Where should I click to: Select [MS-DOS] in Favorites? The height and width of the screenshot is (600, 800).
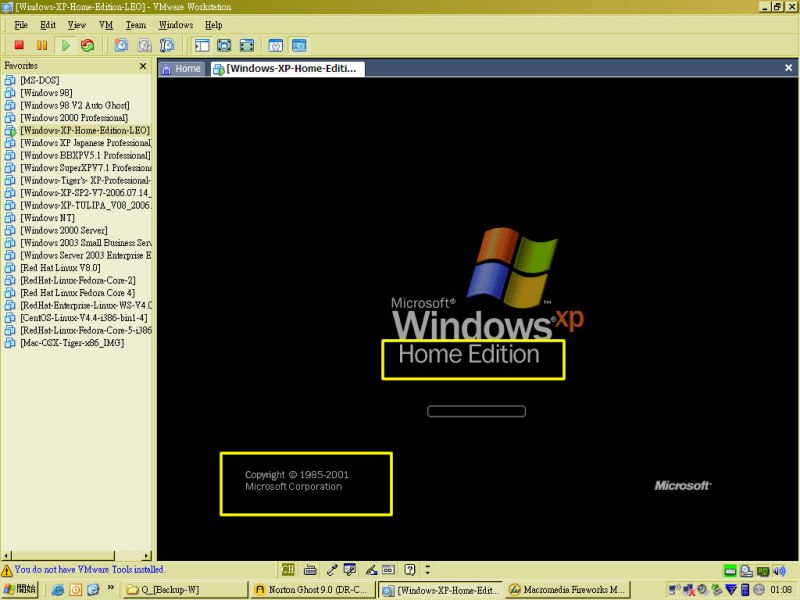click(40, 80)
